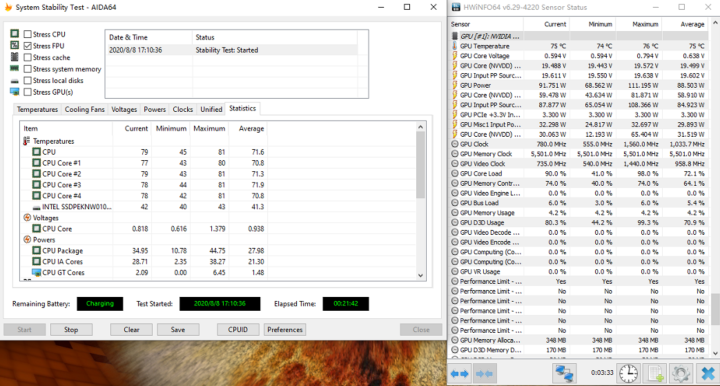720x386 pixels.
Task: Select the Statistics tab
Action: click(x=242, y=108)
